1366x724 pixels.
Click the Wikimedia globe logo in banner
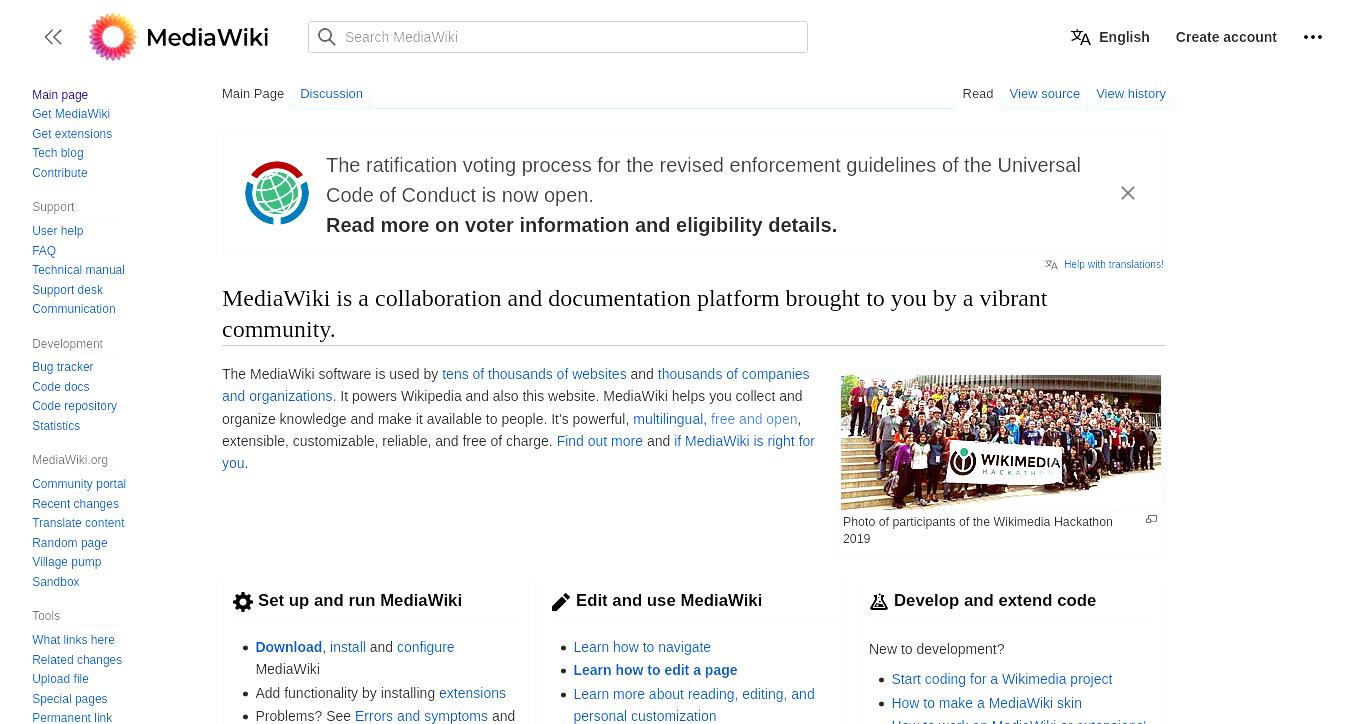pos(277,193)
